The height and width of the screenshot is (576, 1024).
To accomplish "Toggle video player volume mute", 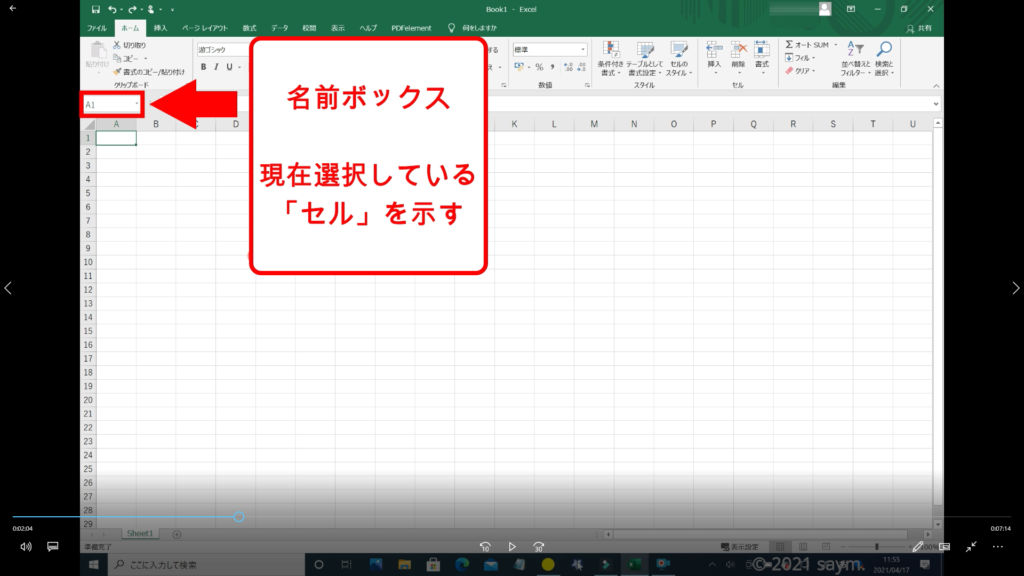I will (x=26, y=547).
